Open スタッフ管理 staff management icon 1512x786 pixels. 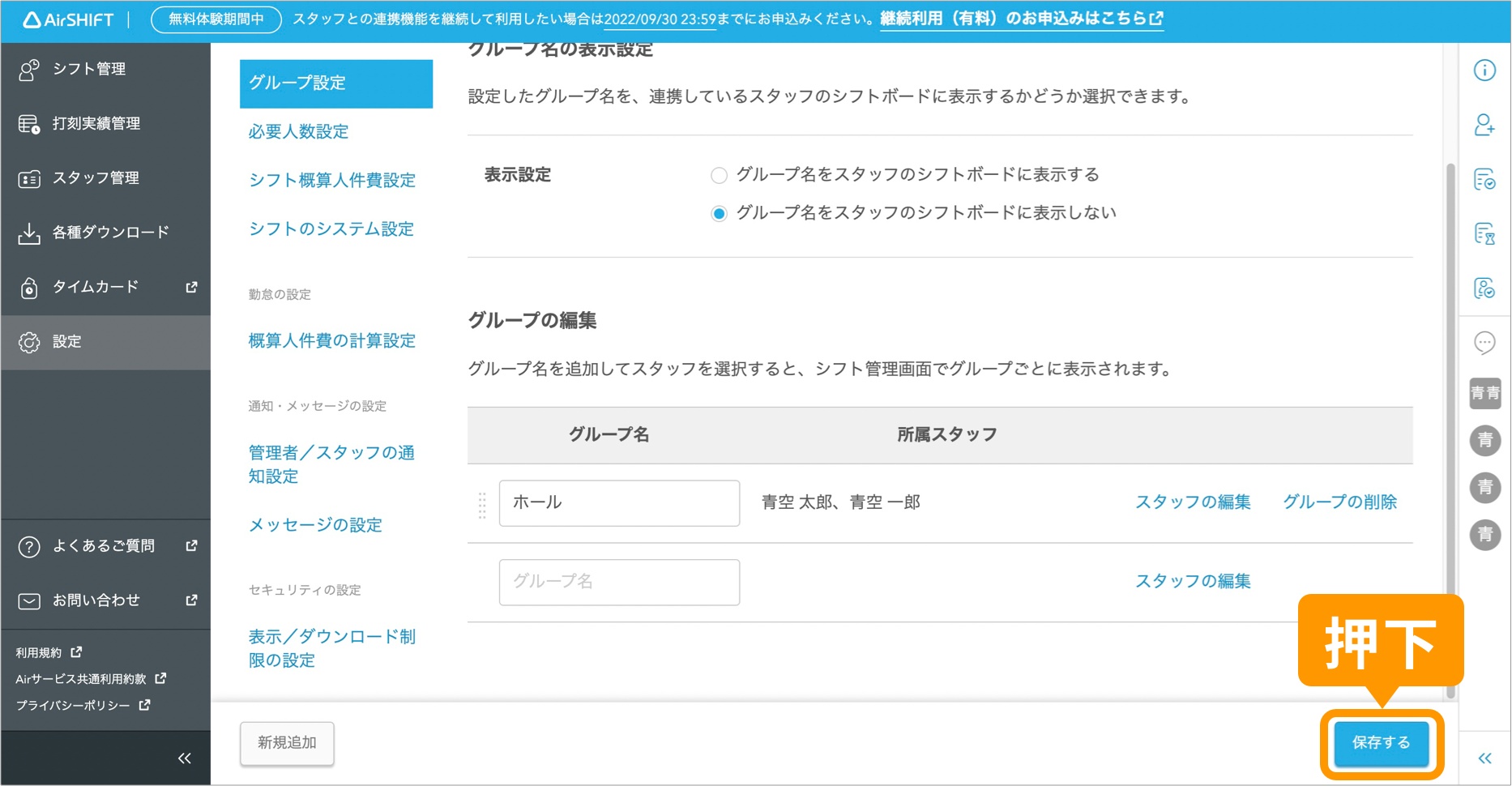coord(29,177)
